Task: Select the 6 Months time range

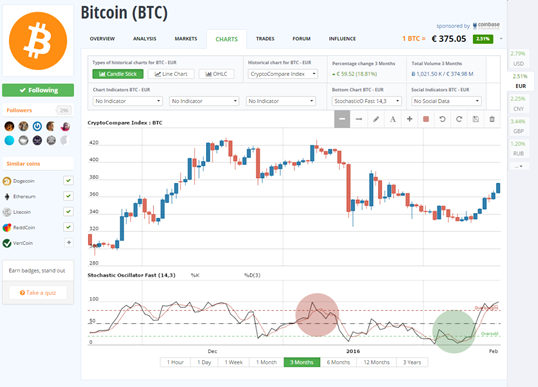Action: click(x=338, y=362)
